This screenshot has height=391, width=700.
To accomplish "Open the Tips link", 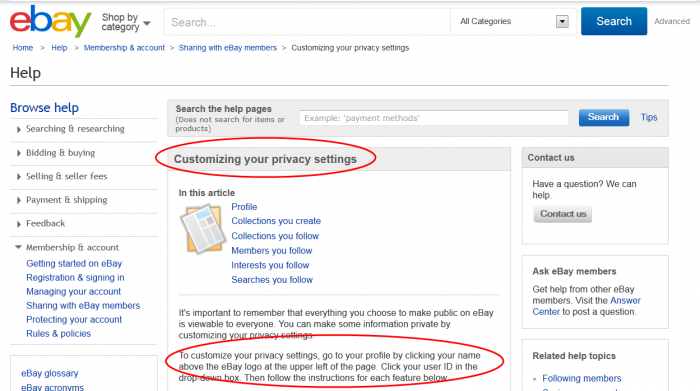I will [649, 117].
